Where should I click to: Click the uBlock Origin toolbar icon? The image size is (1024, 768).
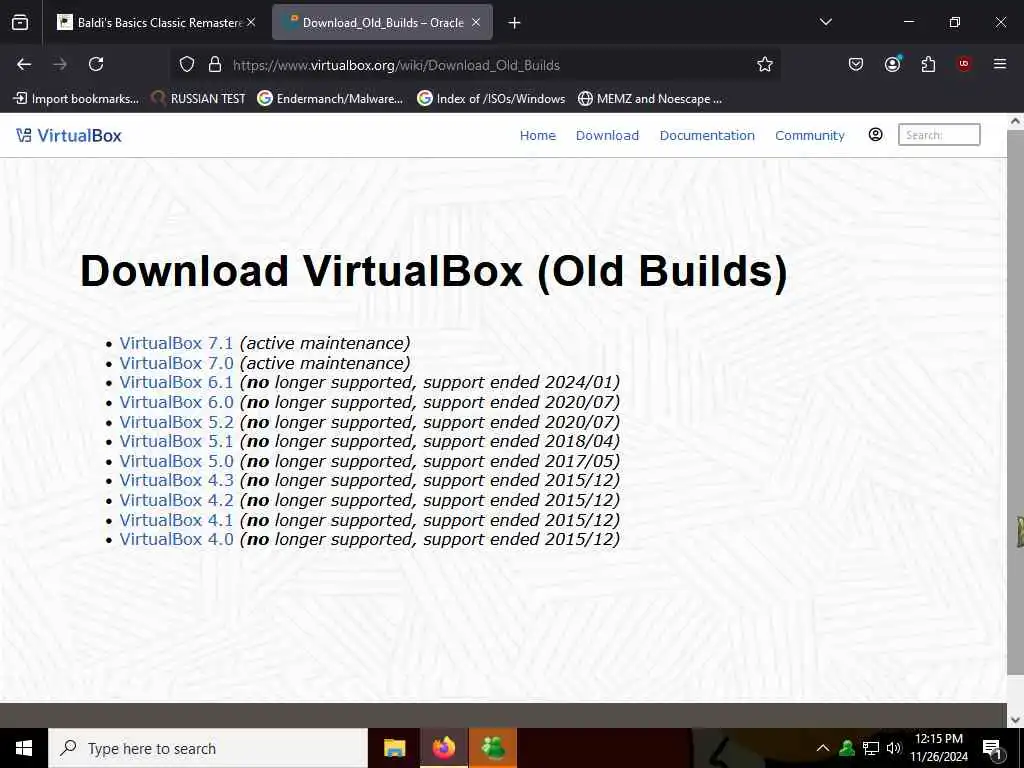(963, 64)
